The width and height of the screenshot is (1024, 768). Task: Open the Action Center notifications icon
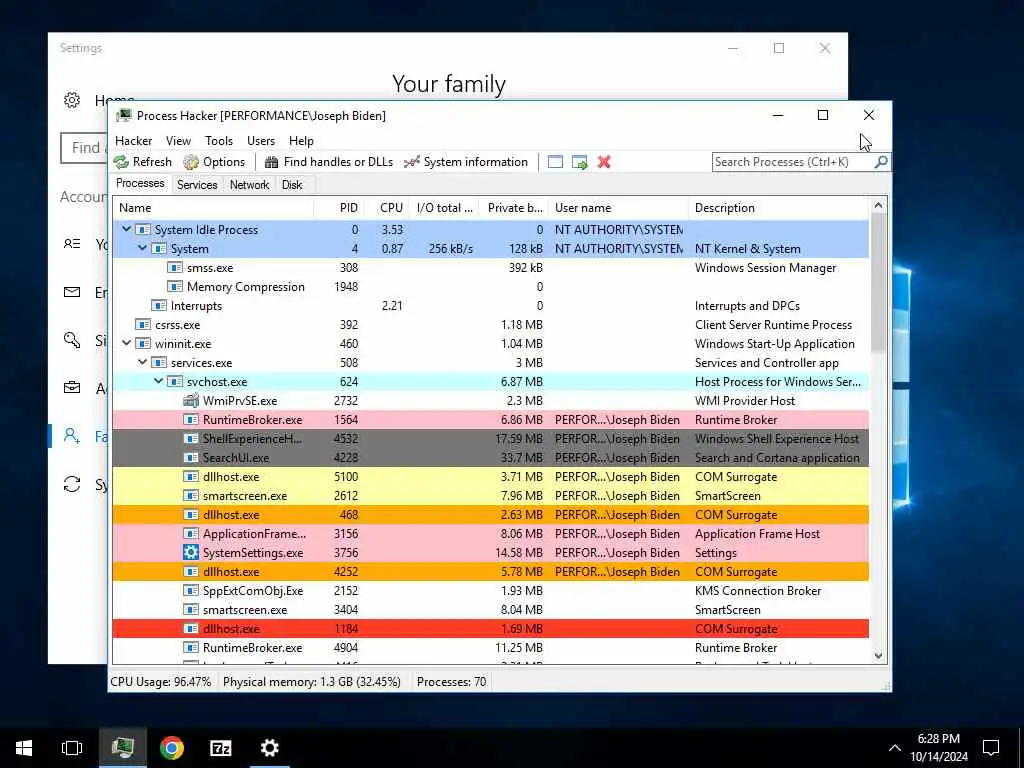[991, 748]
